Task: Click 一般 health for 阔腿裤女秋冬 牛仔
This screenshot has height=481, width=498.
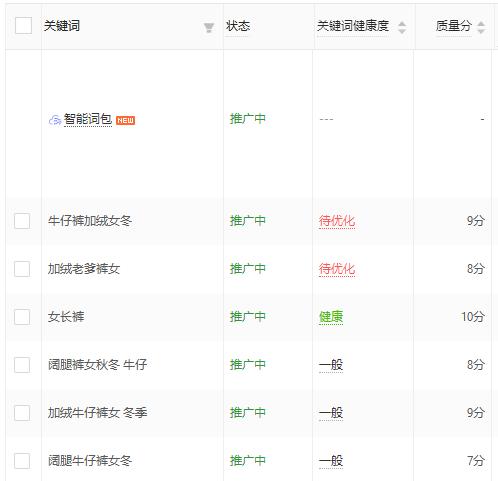Action: pyautogui.click(x=331, y=365)
